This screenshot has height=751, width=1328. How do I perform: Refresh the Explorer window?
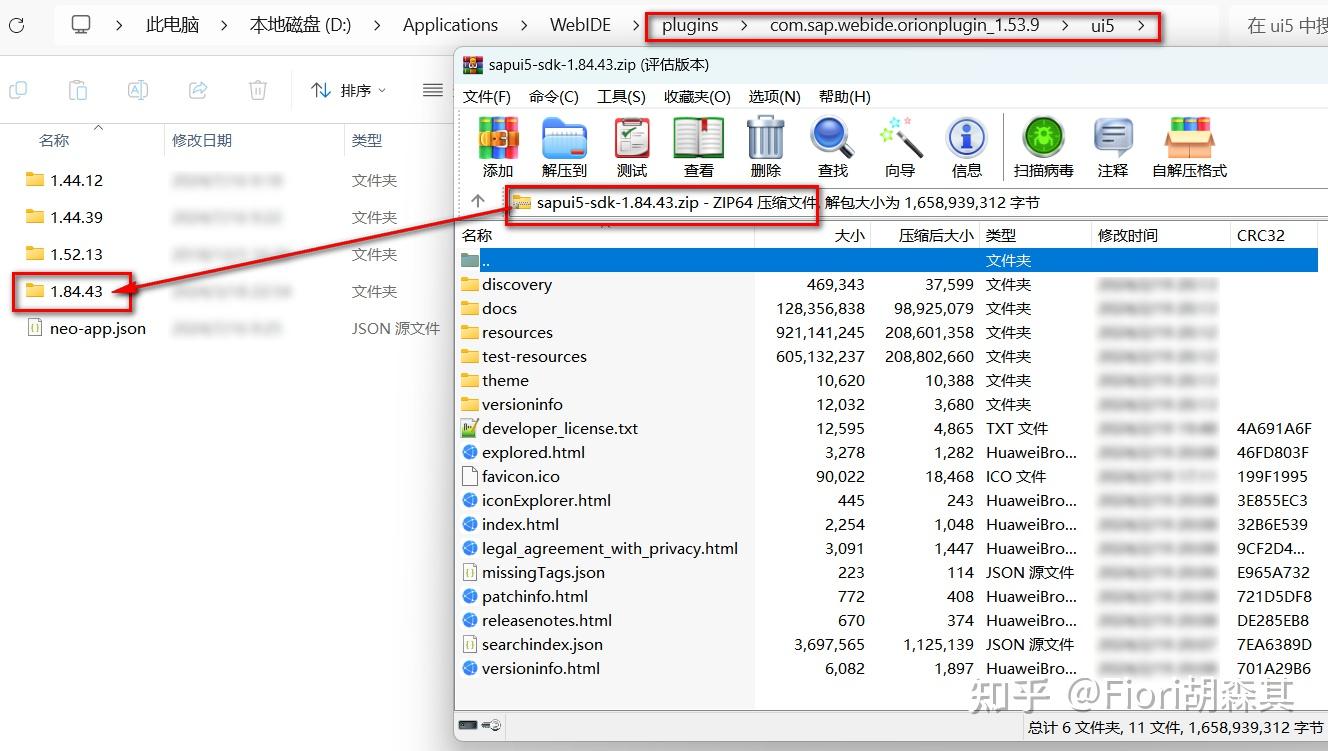[16, 25]
